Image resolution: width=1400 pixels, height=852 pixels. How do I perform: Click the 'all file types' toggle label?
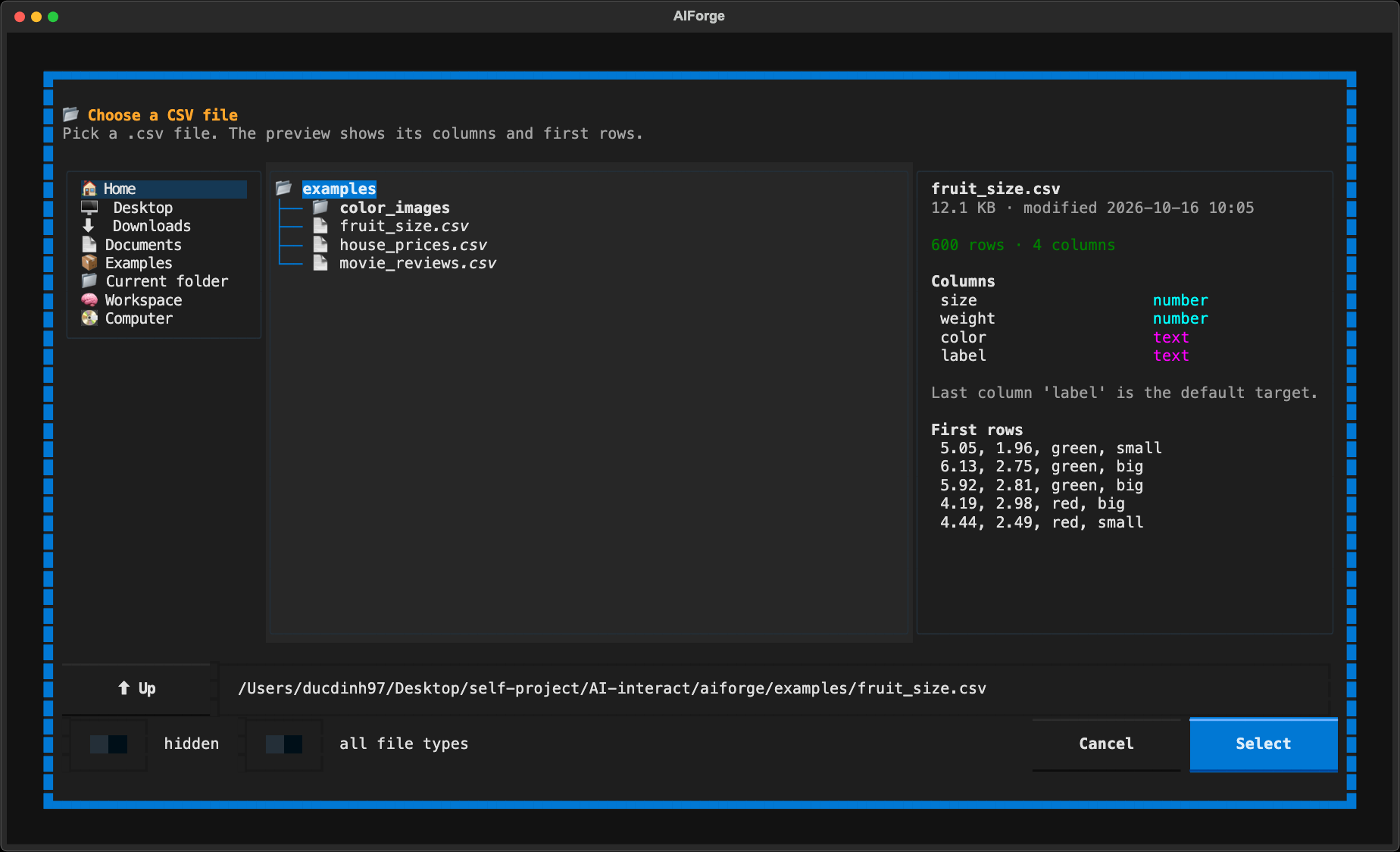pyautogui.click(x=404, y=744)
